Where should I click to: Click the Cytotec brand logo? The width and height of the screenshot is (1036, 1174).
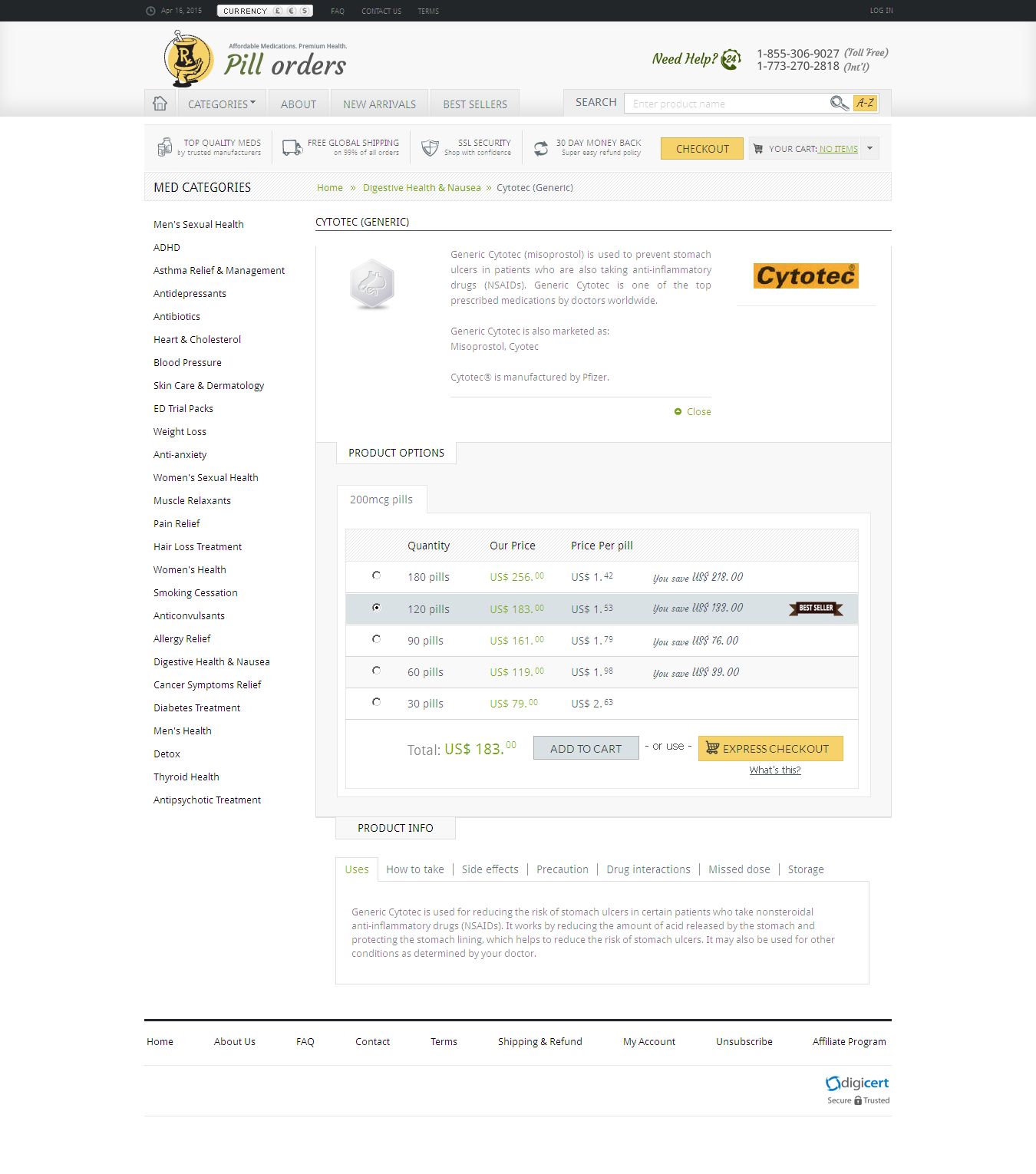point(806,276)
